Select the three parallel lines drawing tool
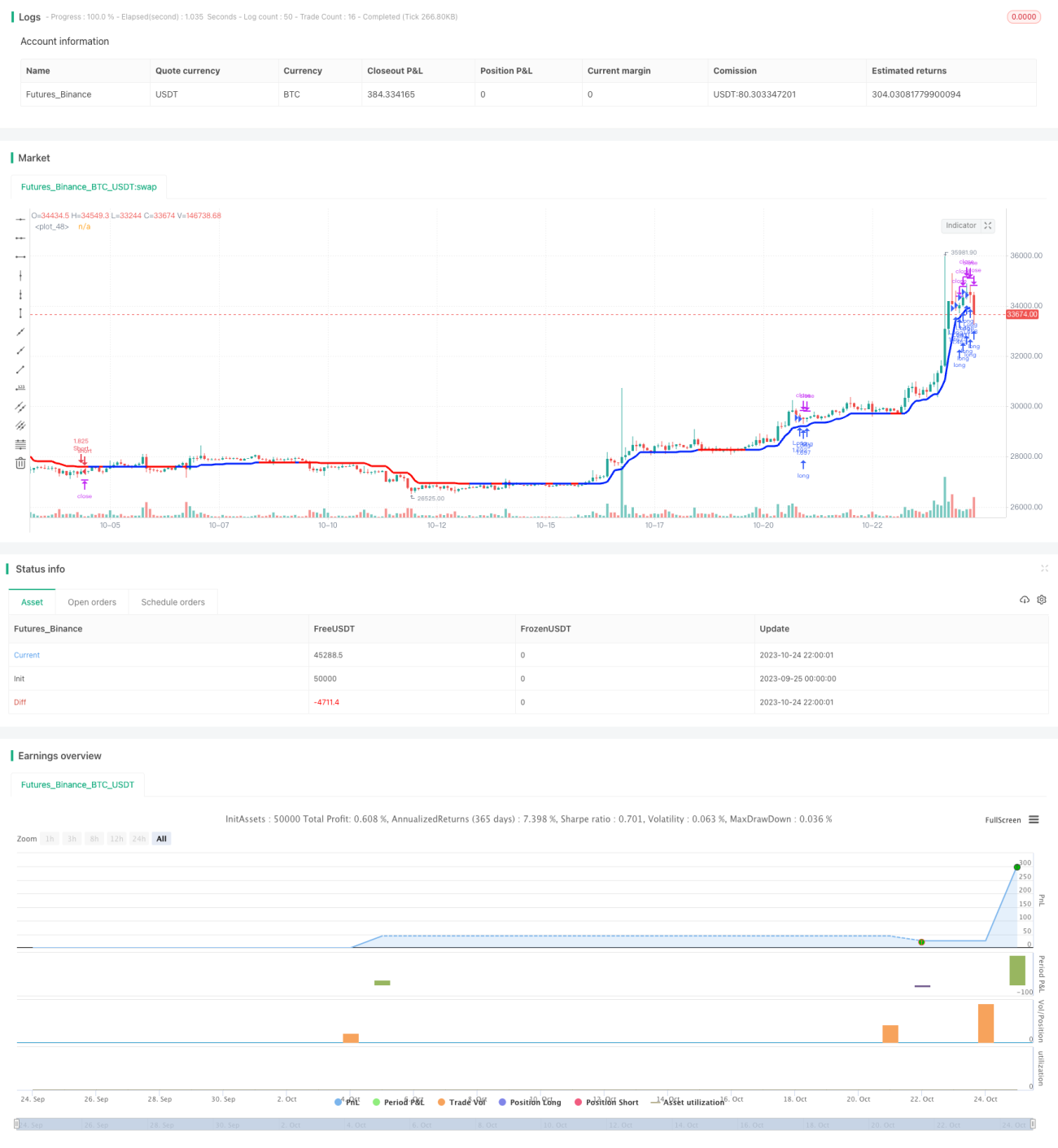 tap(20, 426)
